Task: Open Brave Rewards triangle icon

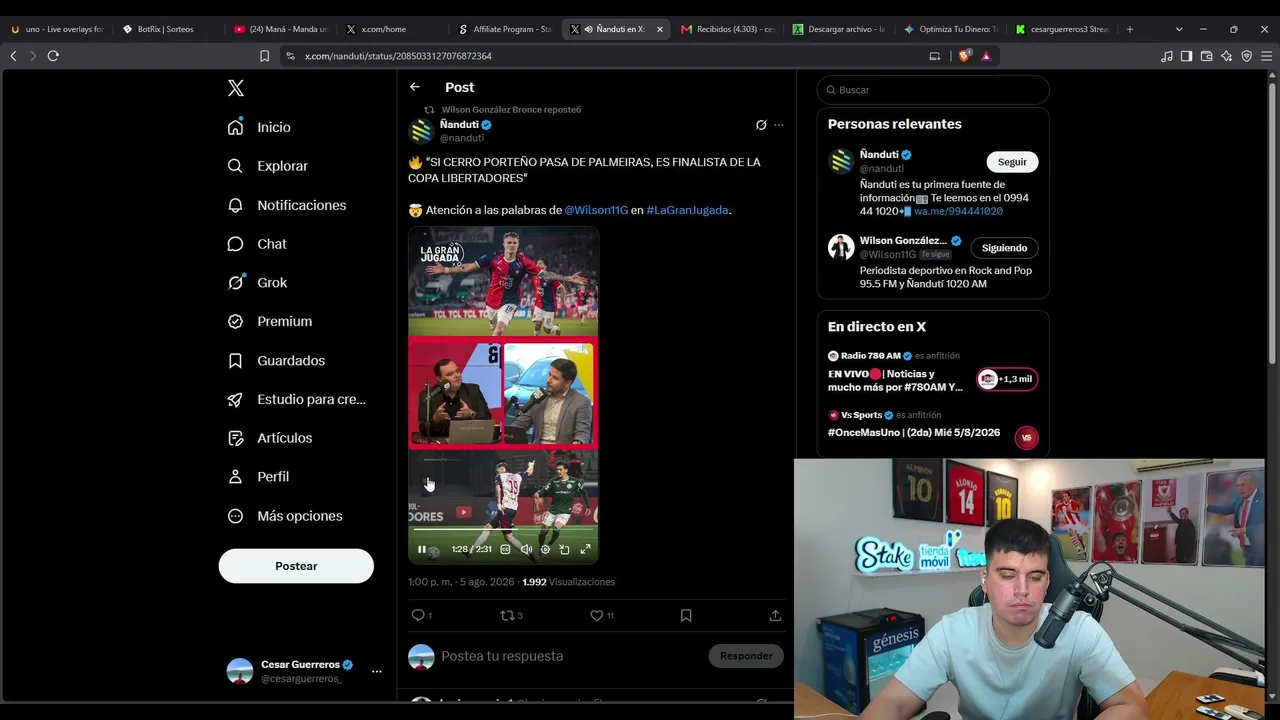Action: pyautogui.click(x=986, y=56)
